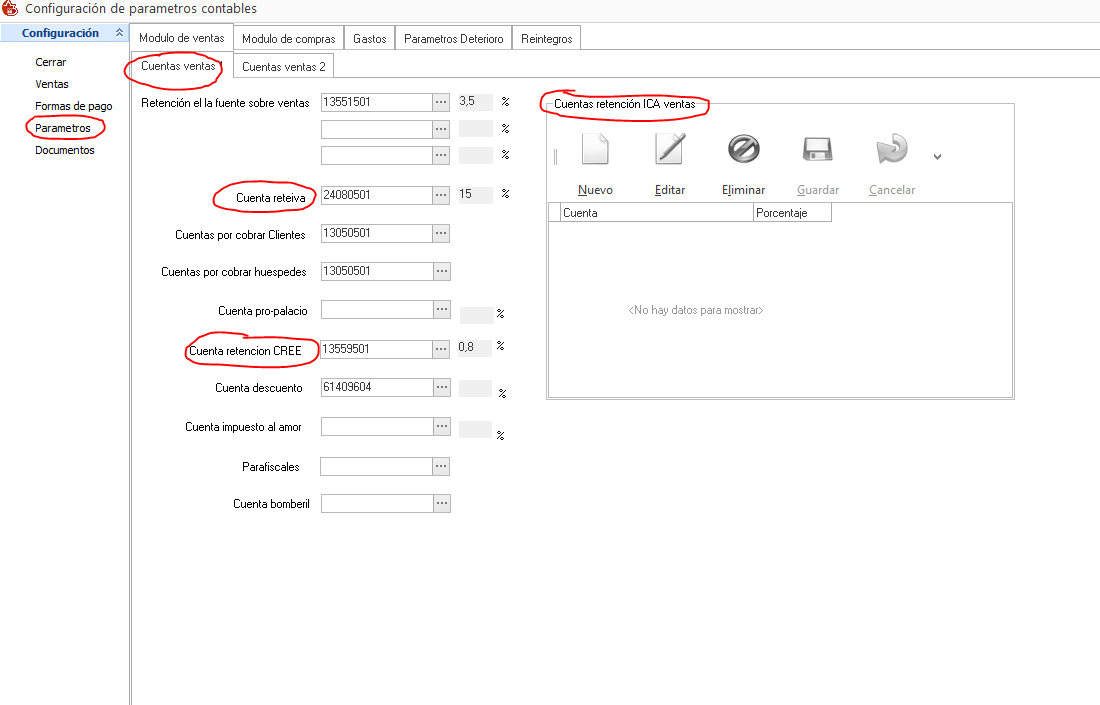Go to Formas de pago in sidebar
1100x705 pixels.
point(74,106)
